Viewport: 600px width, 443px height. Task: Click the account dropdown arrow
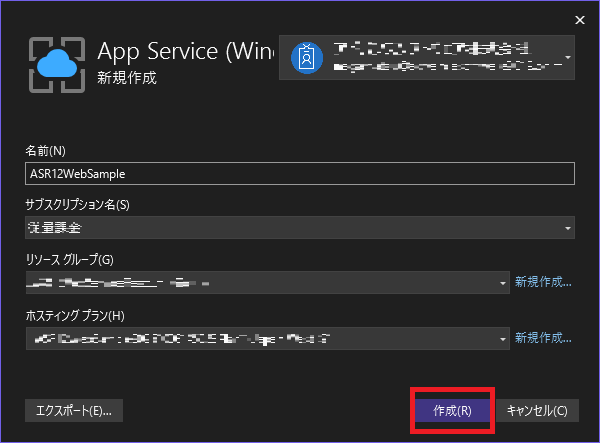(568, 58)
